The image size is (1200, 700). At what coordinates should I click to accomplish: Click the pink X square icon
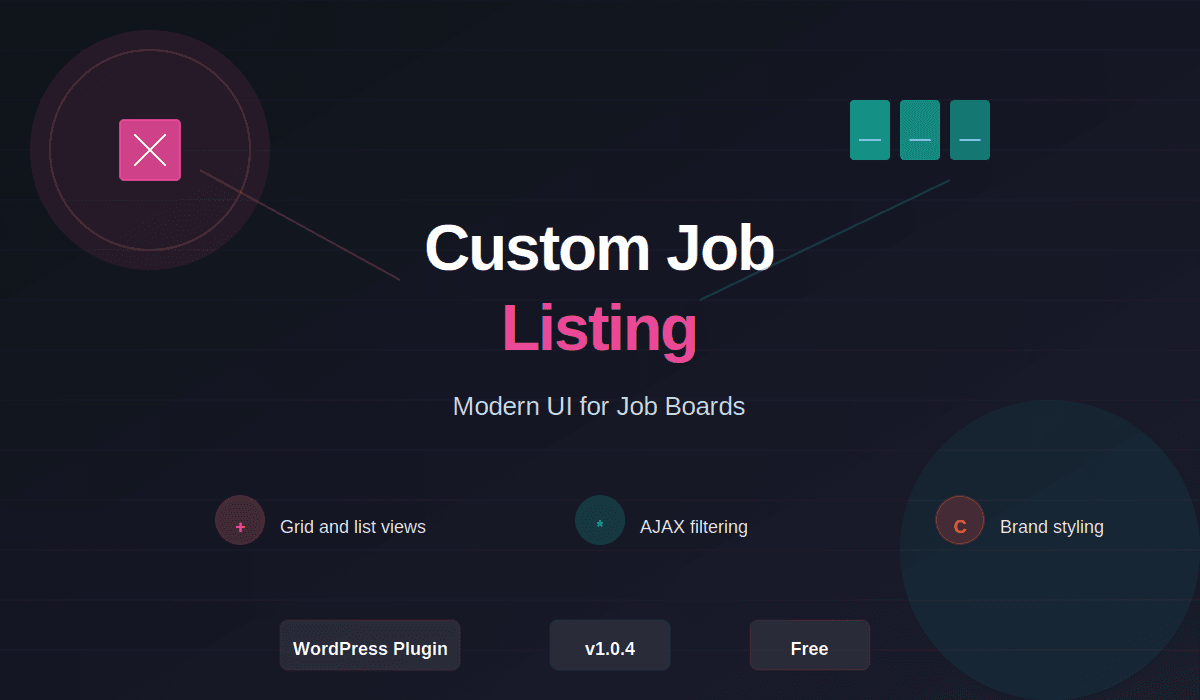(x=150, y=150)
